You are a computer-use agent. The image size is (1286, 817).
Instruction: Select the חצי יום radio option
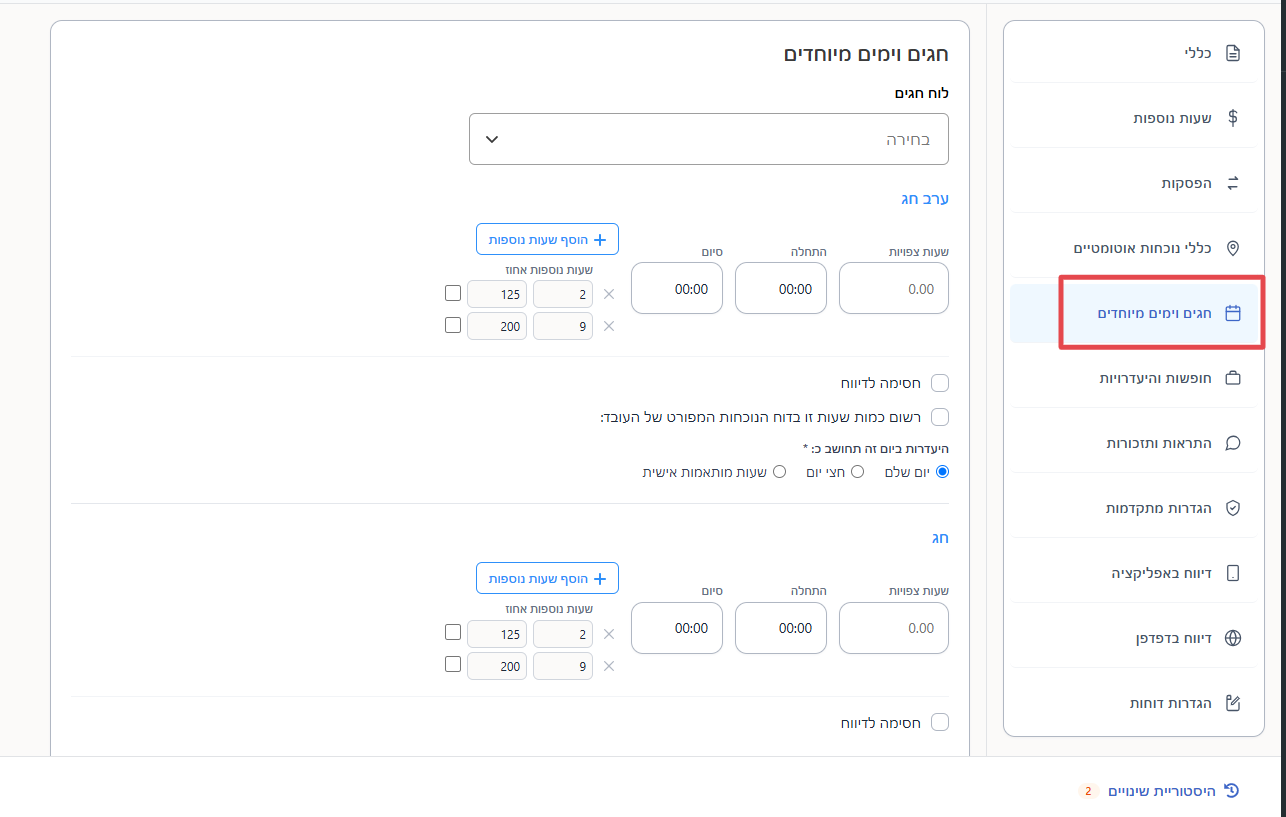(x=857, y=471)
